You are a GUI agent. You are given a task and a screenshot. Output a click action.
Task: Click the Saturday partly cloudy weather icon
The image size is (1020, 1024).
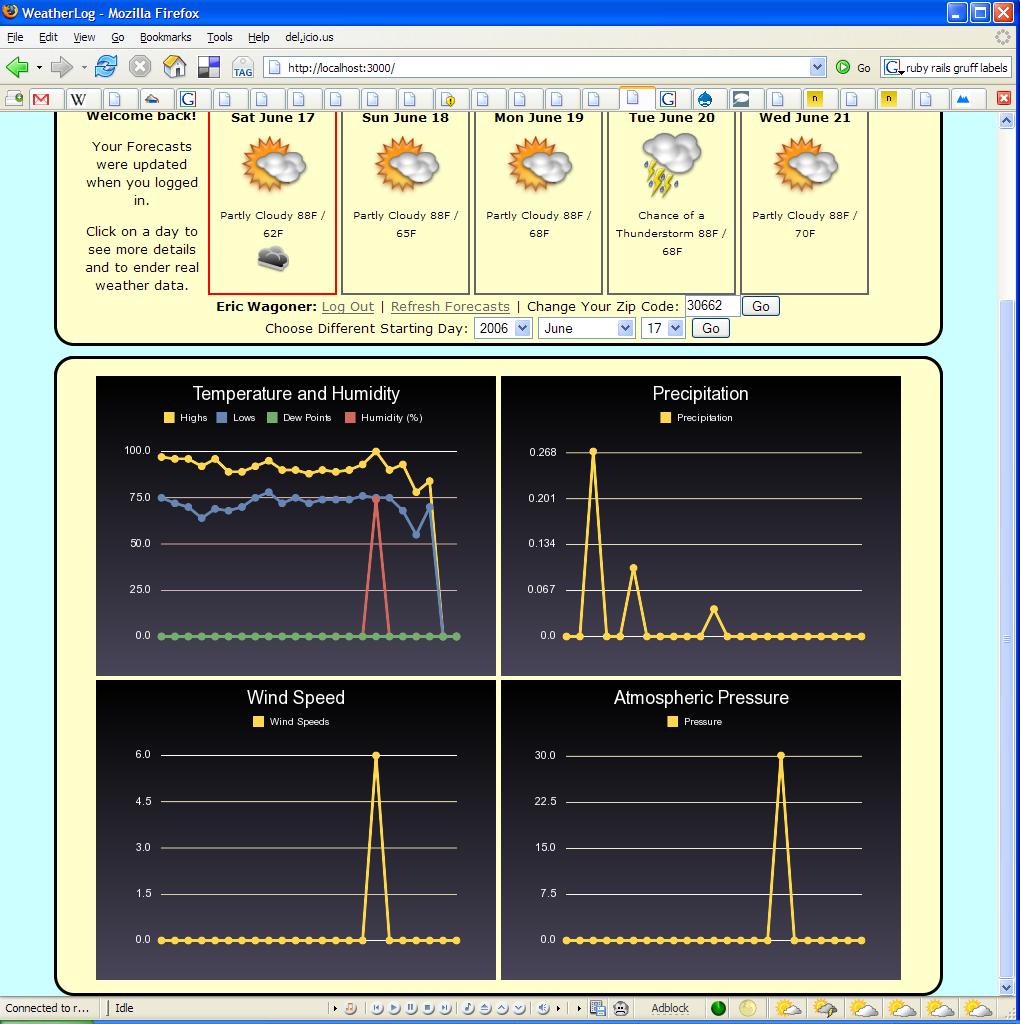[x=273, y=166]
